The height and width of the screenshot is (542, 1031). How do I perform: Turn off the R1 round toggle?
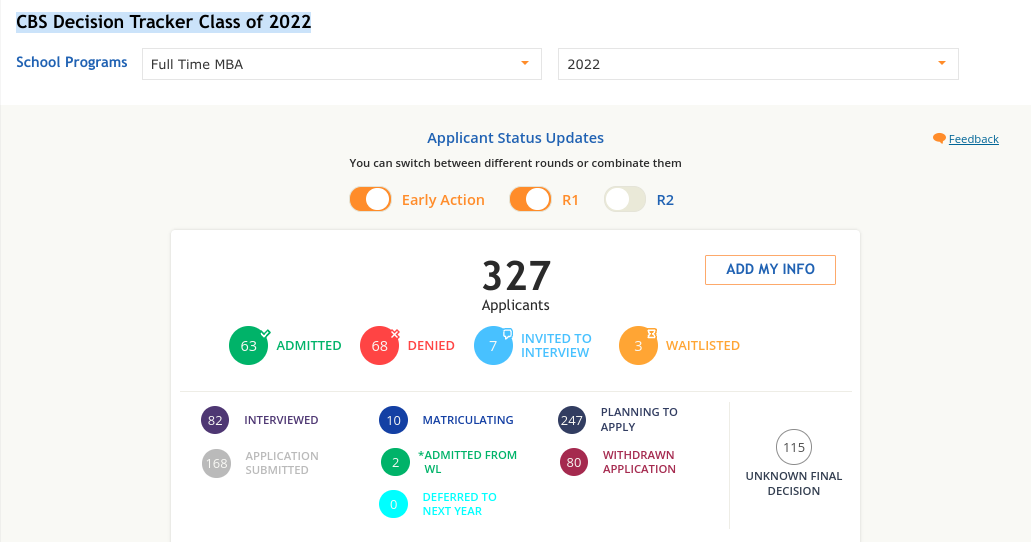click(x=530, y=199)
